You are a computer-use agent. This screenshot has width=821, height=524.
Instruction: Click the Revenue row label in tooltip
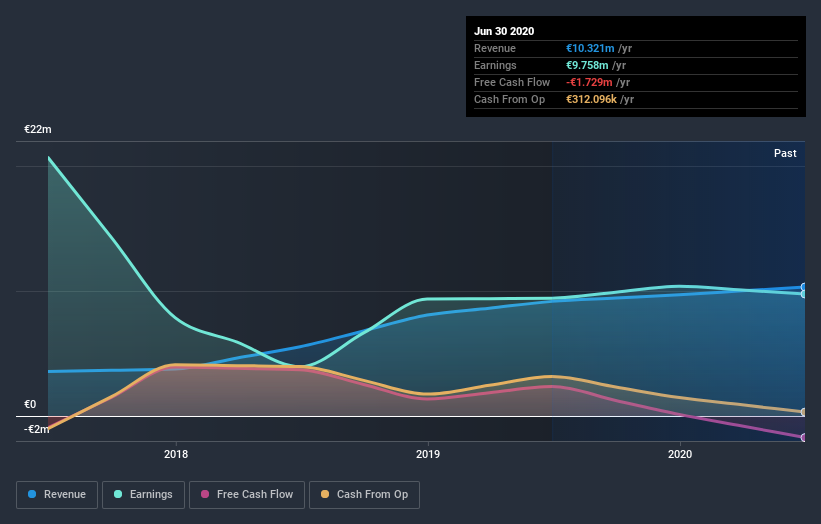click(x=495, y=48)
